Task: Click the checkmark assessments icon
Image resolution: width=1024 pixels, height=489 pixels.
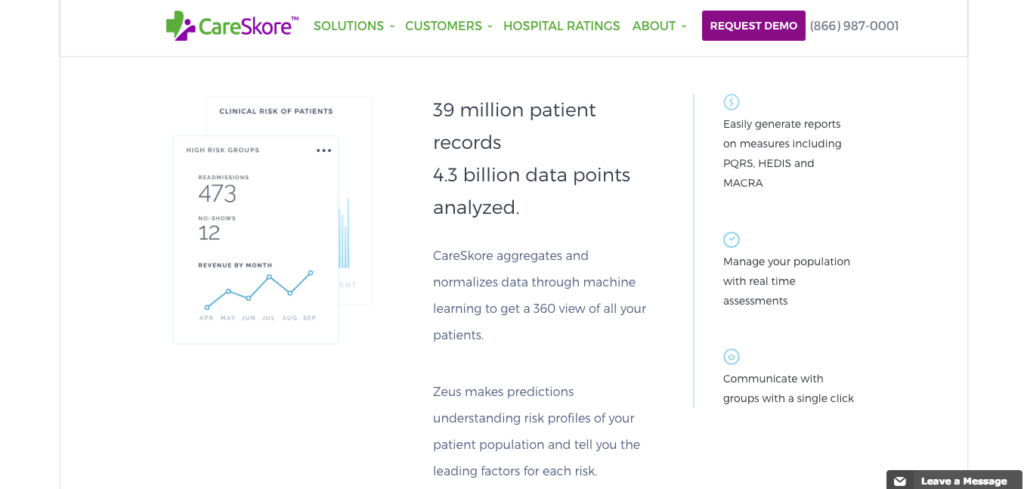Action: click(x=731, y=239)
